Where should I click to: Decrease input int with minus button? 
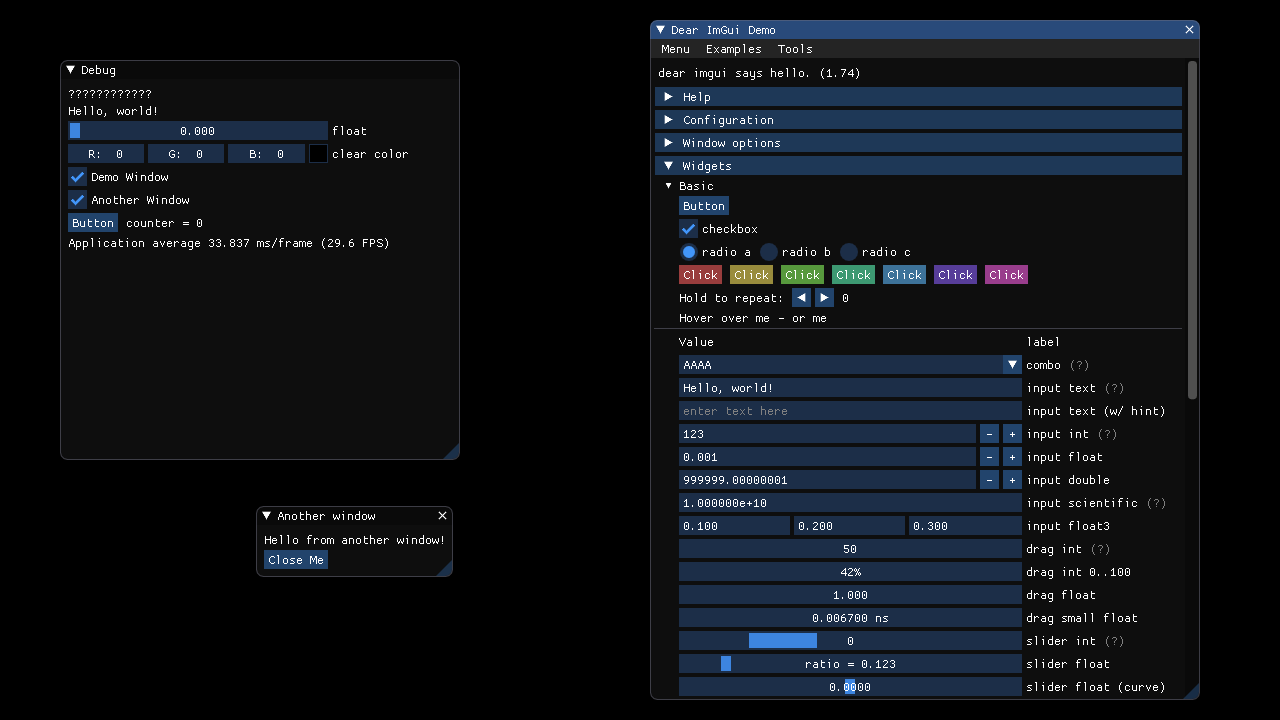coord(989,434)
